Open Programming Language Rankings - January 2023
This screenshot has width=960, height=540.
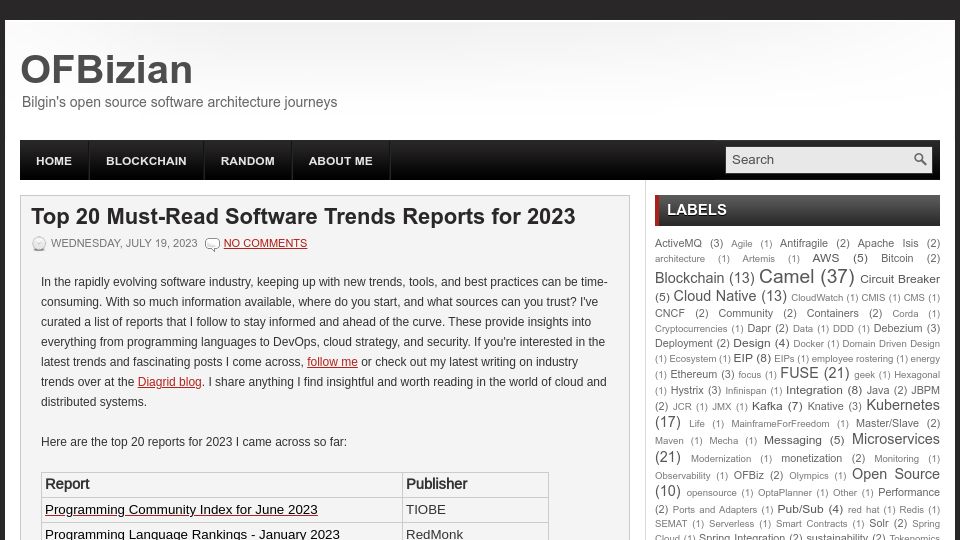click(x=192, y=534)
